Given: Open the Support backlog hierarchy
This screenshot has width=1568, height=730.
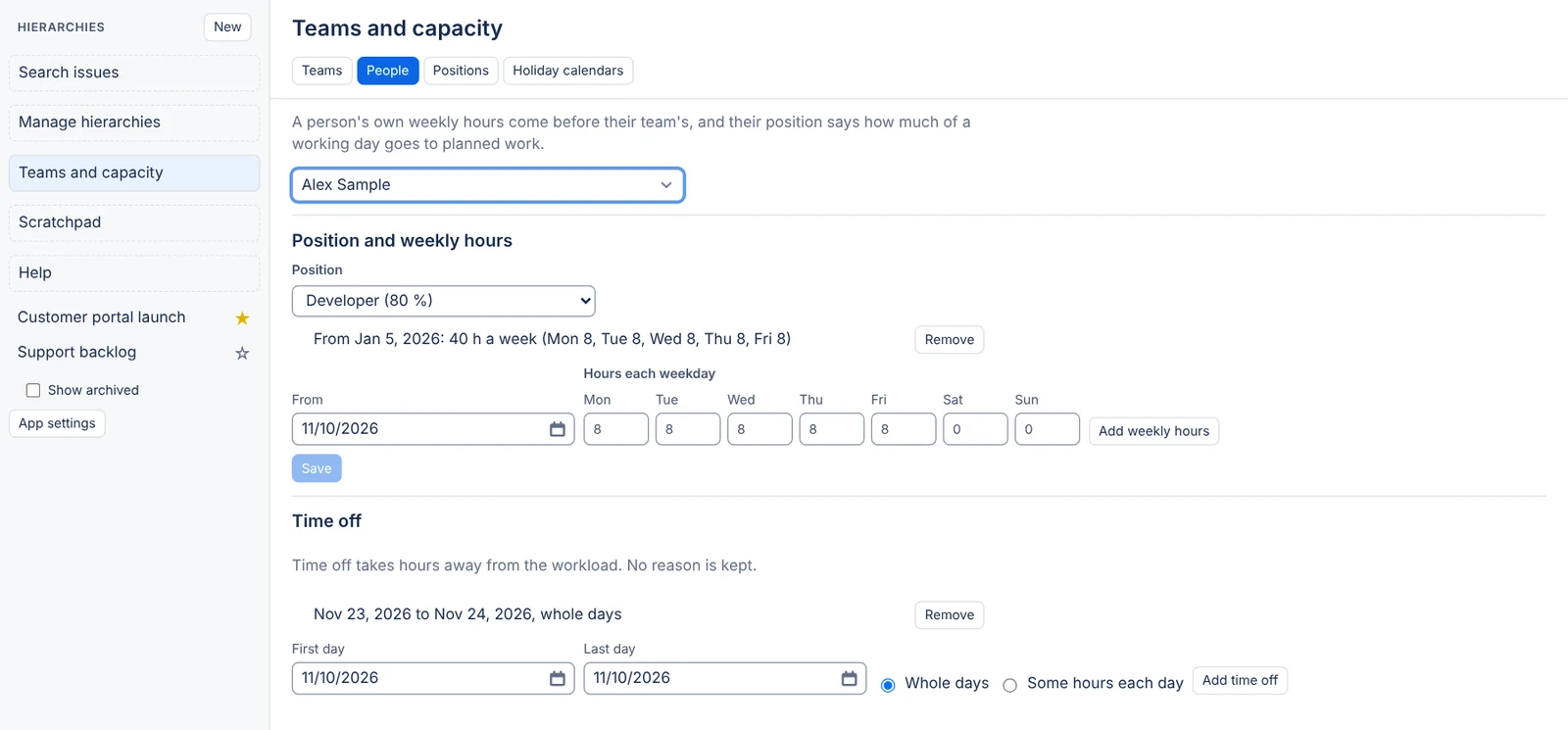Looking at the screenshot, I should pos(77,353).
